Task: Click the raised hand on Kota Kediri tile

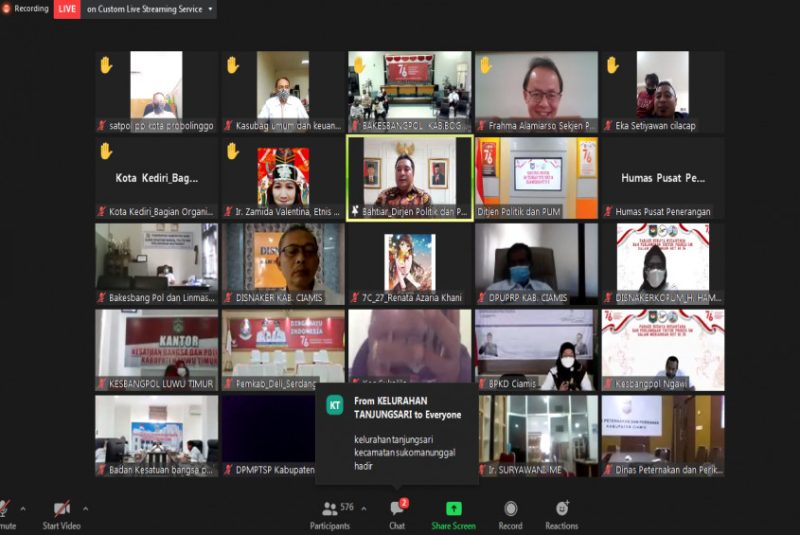Action: (106, 151)
